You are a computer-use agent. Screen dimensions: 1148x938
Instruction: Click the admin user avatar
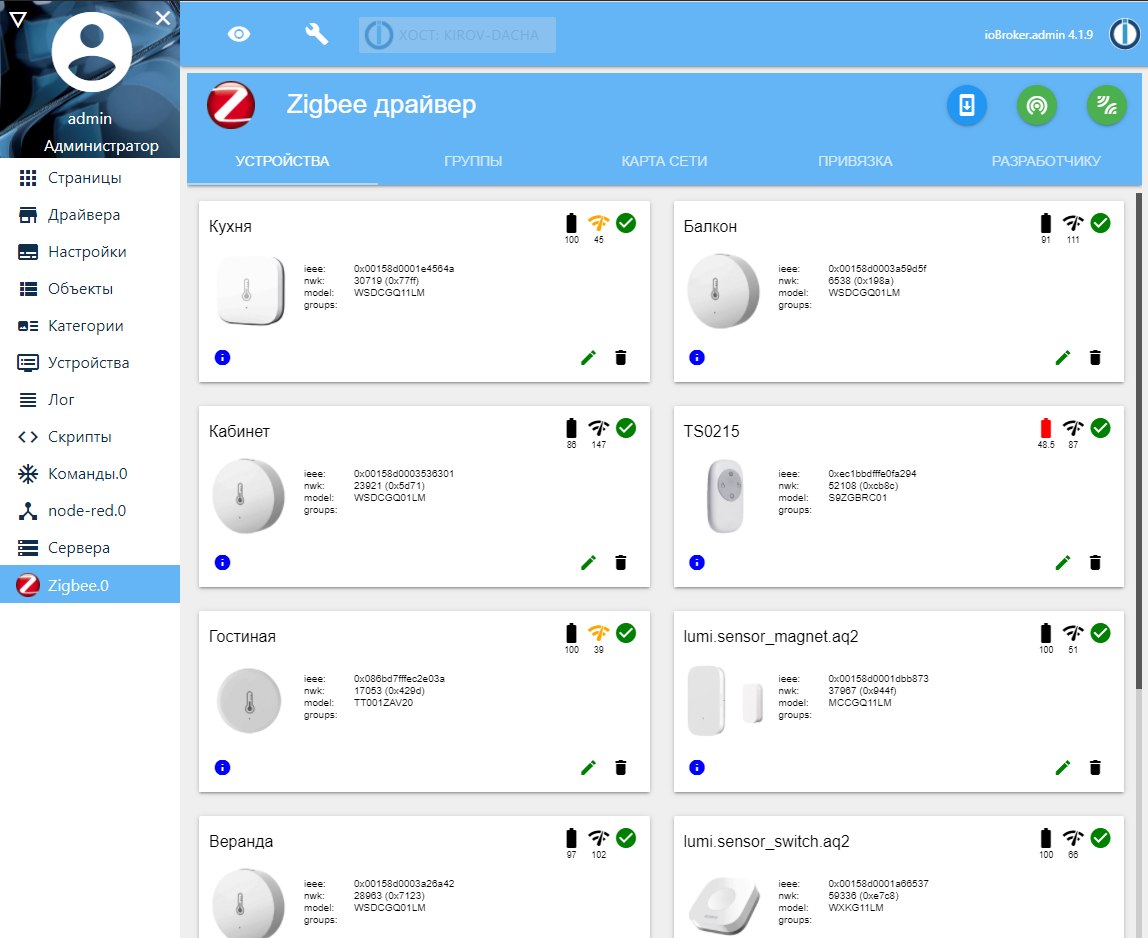tap(92, 51)
